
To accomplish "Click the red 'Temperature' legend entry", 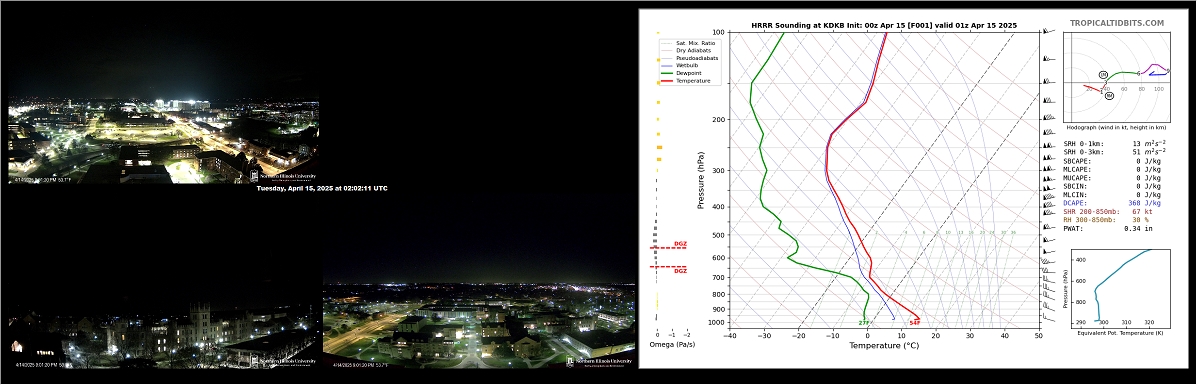I will coord(685,81).
